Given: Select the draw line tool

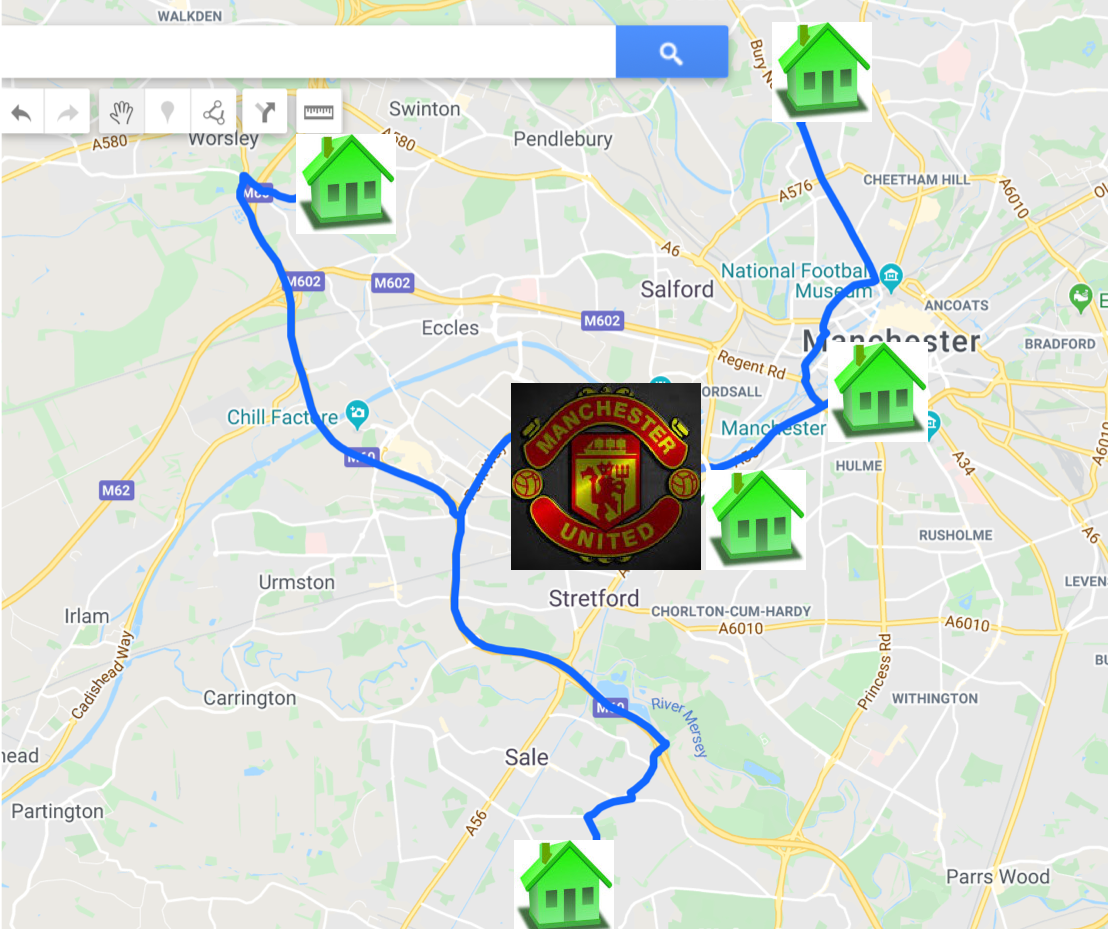Looking at the screenshot, I should pos(213,112).
